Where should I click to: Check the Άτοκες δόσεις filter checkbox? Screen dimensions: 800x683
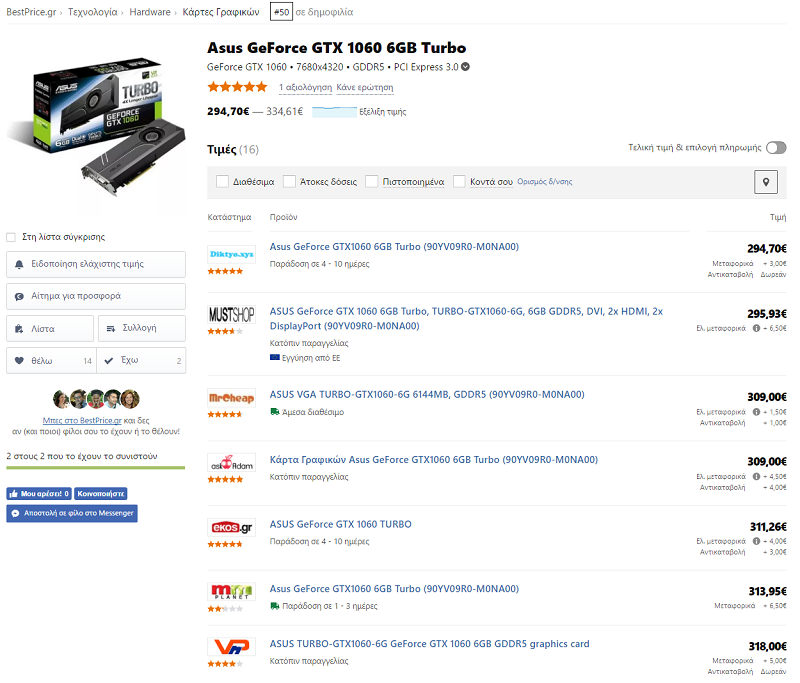pos(289,182)
